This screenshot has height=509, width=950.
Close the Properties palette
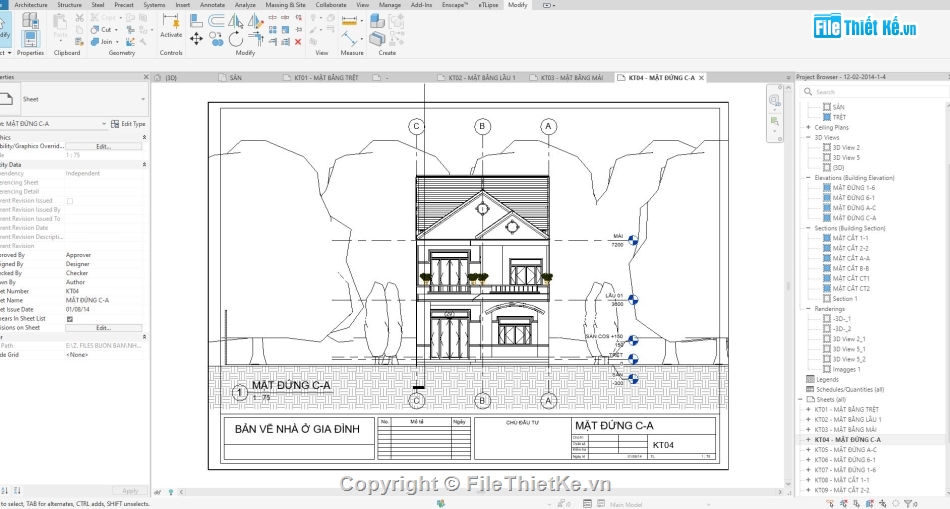click(145, 77)
